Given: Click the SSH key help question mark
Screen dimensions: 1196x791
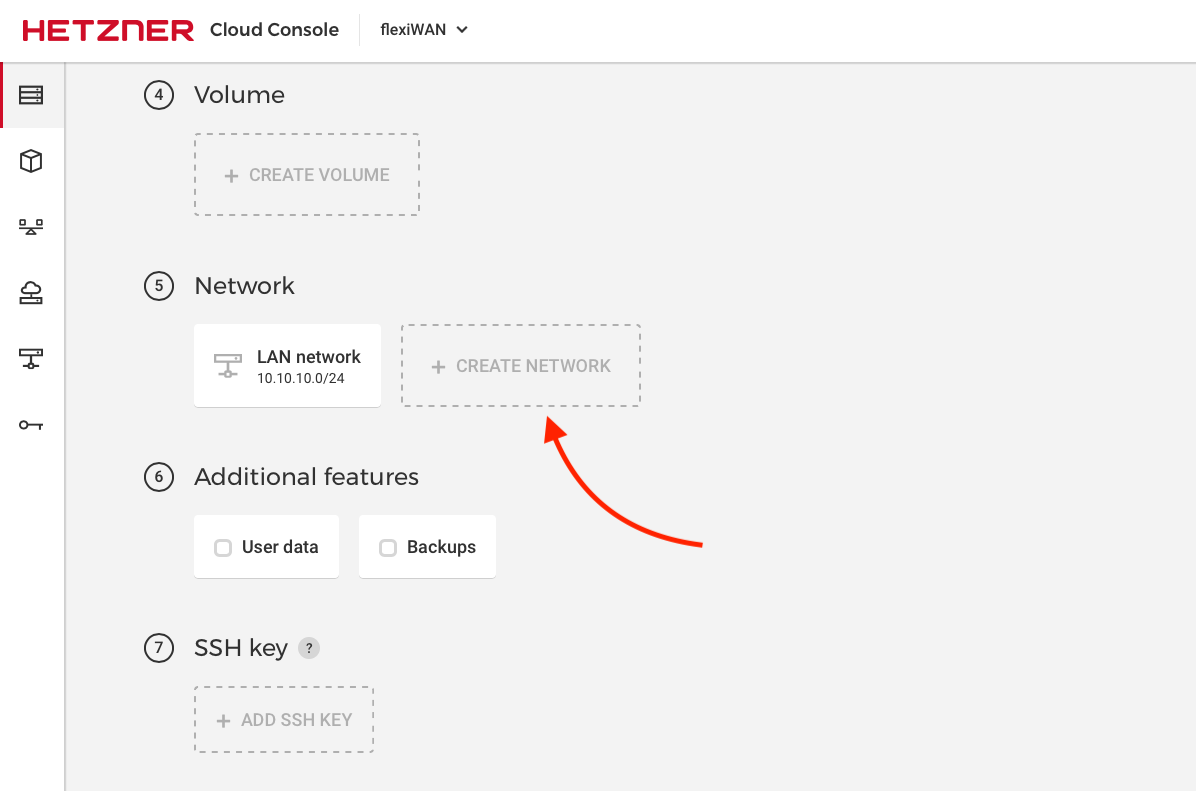Looking at the screenshot, I should tap(310, 648).
